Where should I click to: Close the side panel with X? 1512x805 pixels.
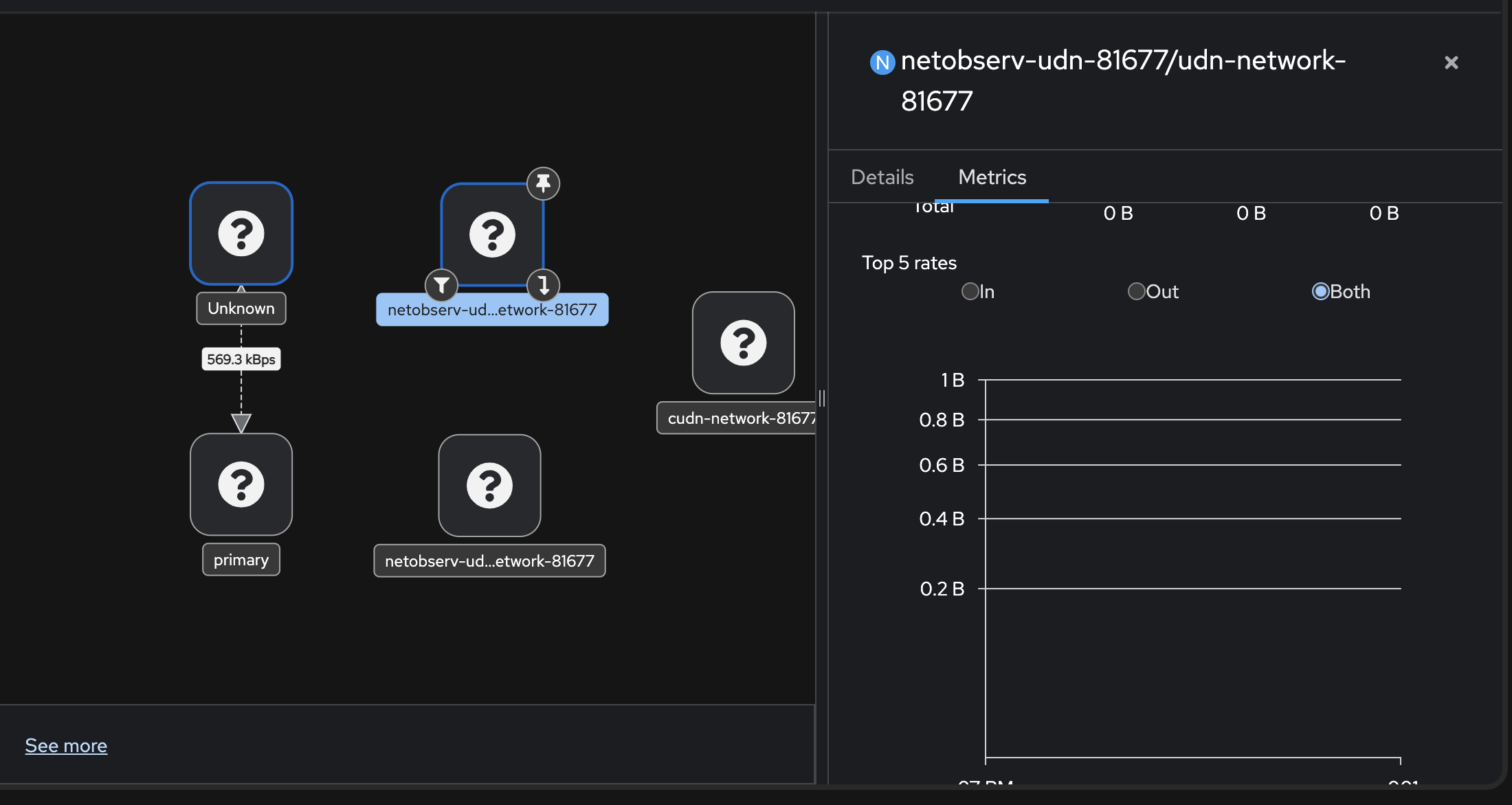click(1451, 63)
